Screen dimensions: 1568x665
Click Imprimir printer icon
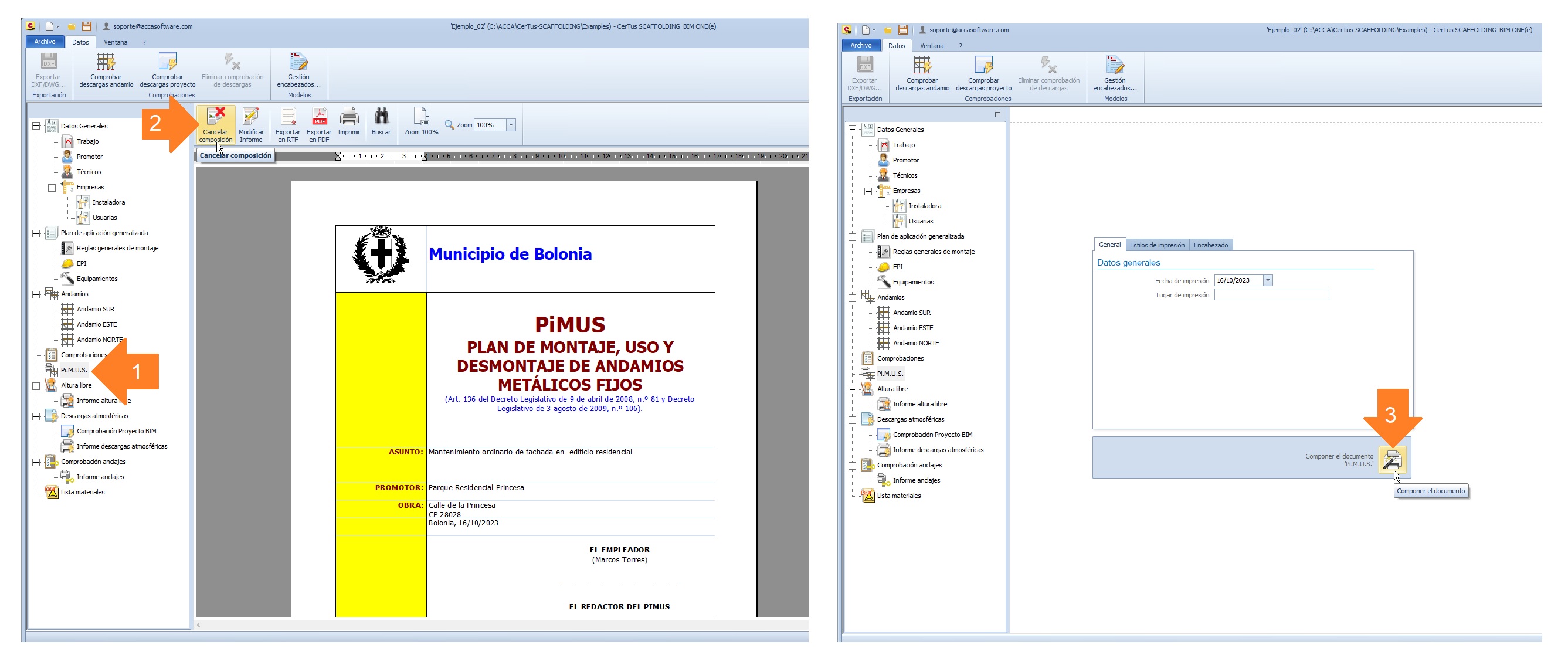click(x=349, y=121)
